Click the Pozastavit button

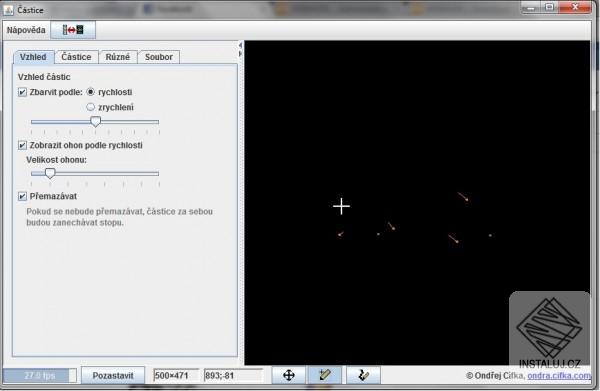[113, 375]
